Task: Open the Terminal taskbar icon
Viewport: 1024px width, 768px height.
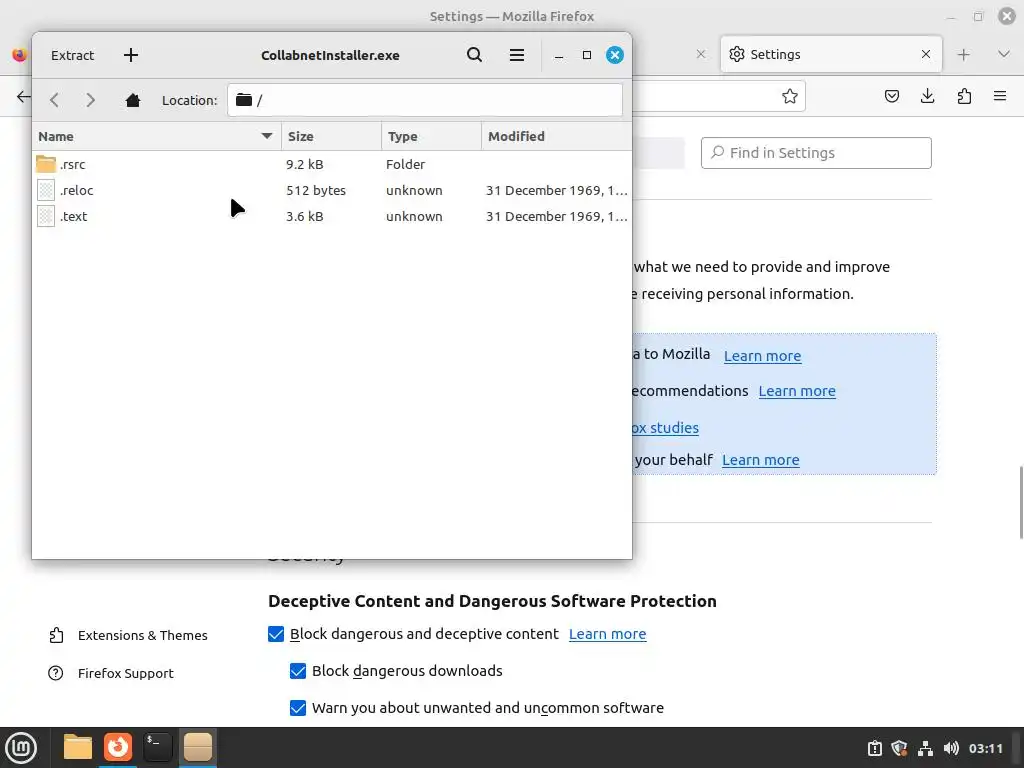Action: [x=157, y=747]
